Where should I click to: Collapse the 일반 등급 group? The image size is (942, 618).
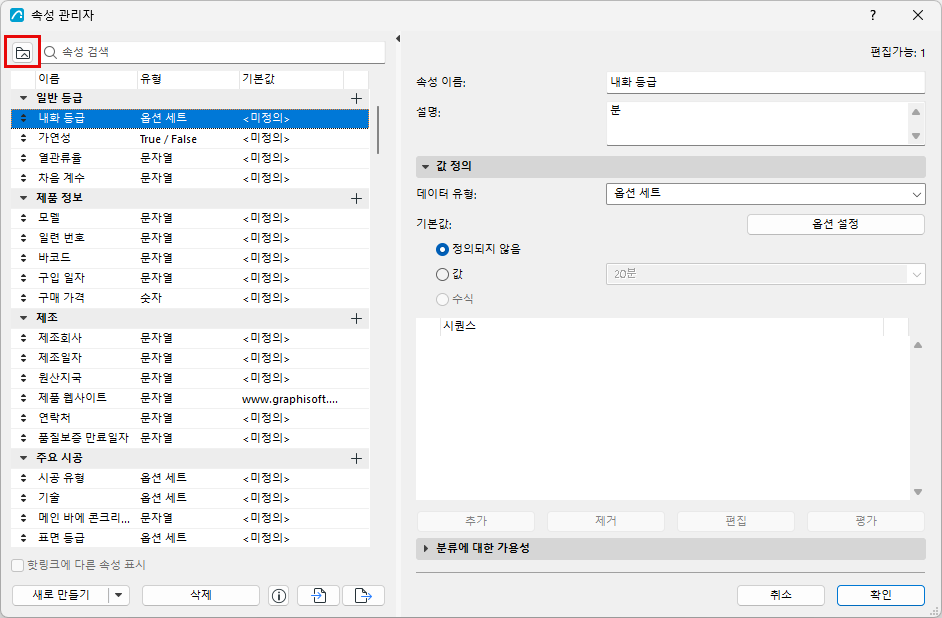pos(23,98)
